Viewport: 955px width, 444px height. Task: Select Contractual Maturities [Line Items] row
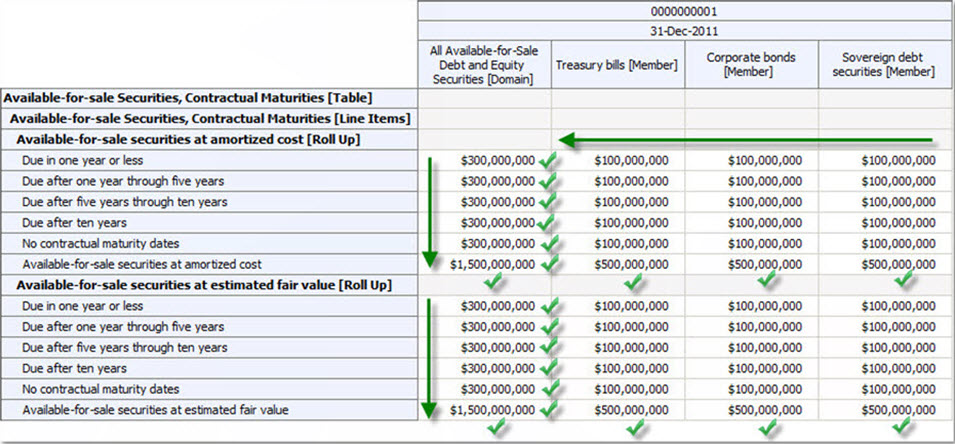(x=209, y=119)
